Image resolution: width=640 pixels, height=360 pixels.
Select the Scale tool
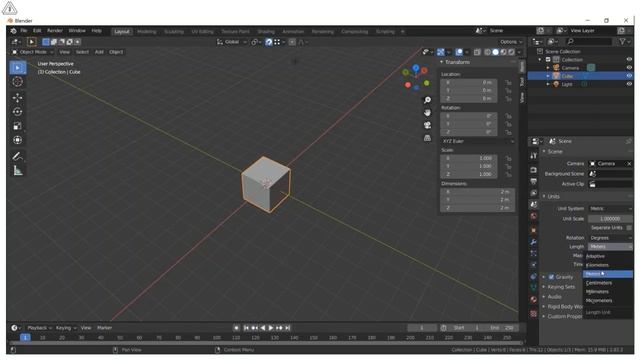point(18,126)
